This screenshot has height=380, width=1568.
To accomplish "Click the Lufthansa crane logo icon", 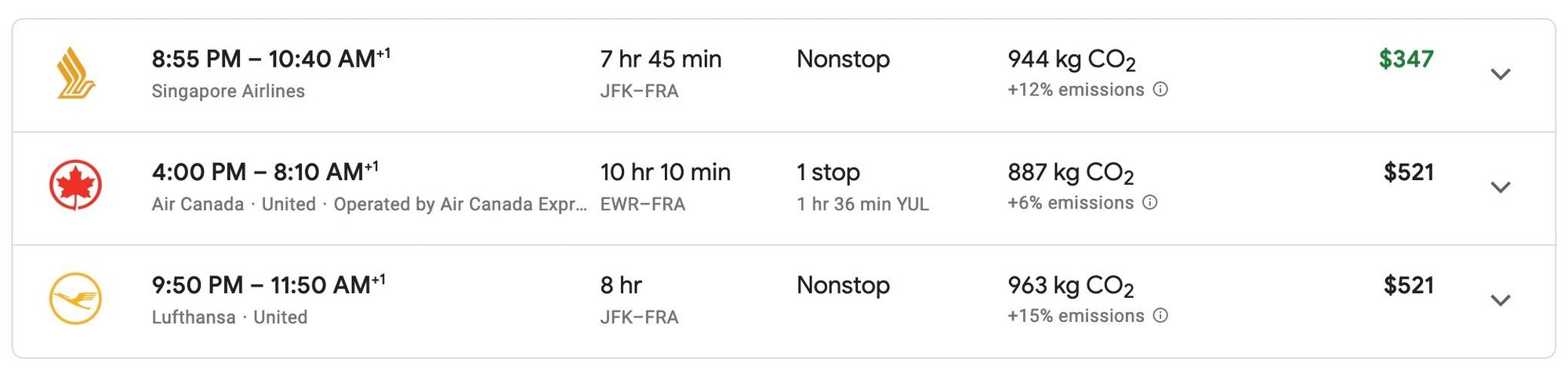I will pyautogui.click(x=75, y=299).
